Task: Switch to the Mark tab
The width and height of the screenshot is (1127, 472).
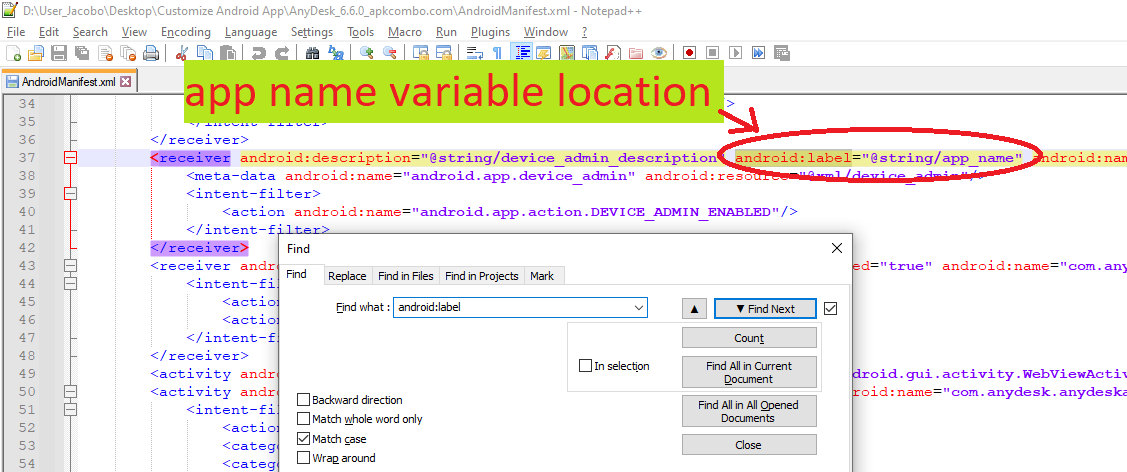Action: [x=542, y=276]
